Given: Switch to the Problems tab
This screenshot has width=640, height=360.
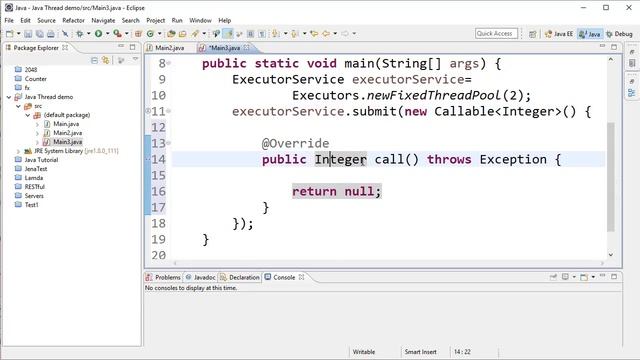Looking at the screenshot, I should (163, 278).
